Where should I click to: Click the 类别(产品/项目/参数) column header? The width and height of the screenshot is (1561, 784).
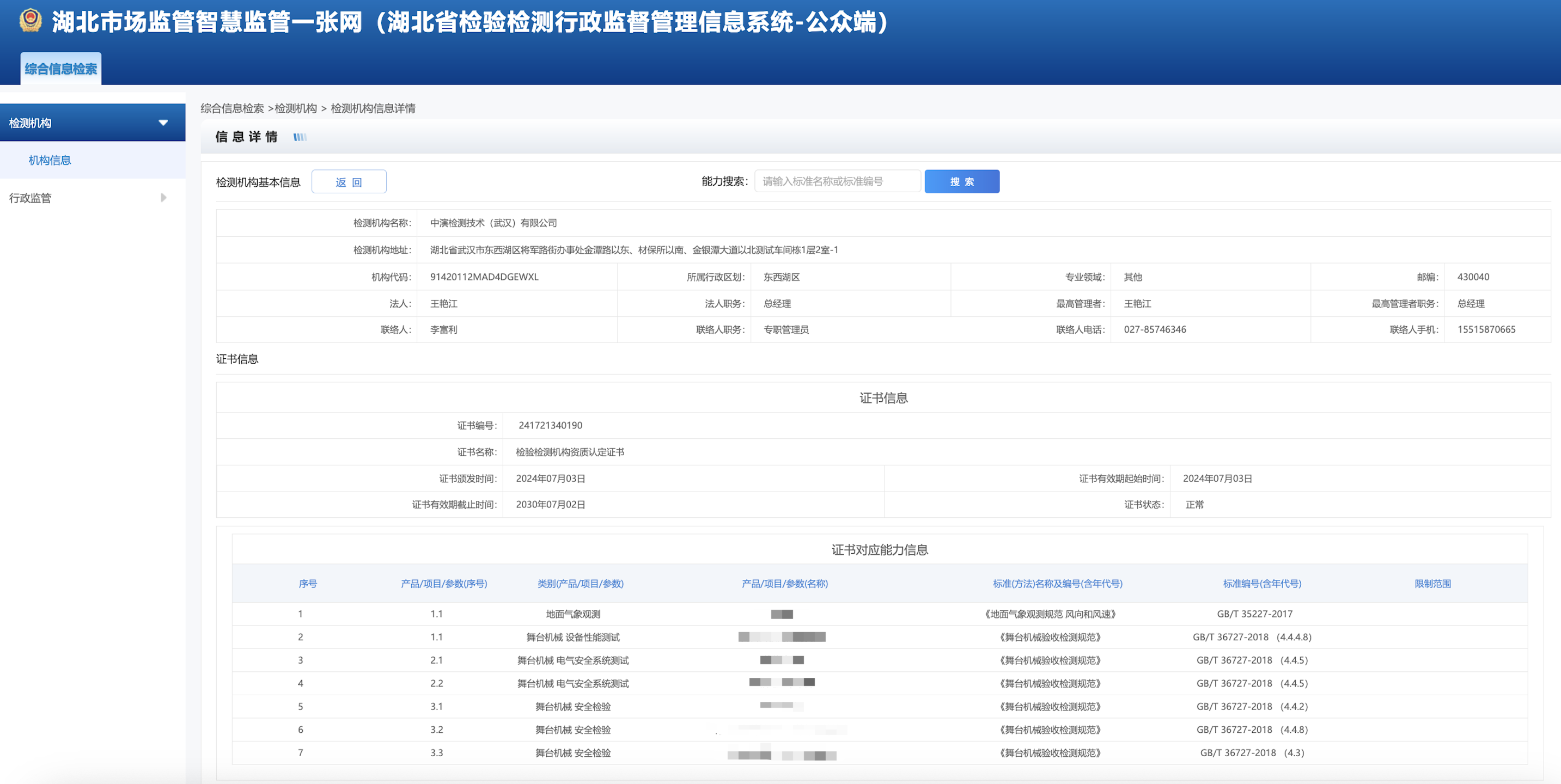tap(580, 584)
